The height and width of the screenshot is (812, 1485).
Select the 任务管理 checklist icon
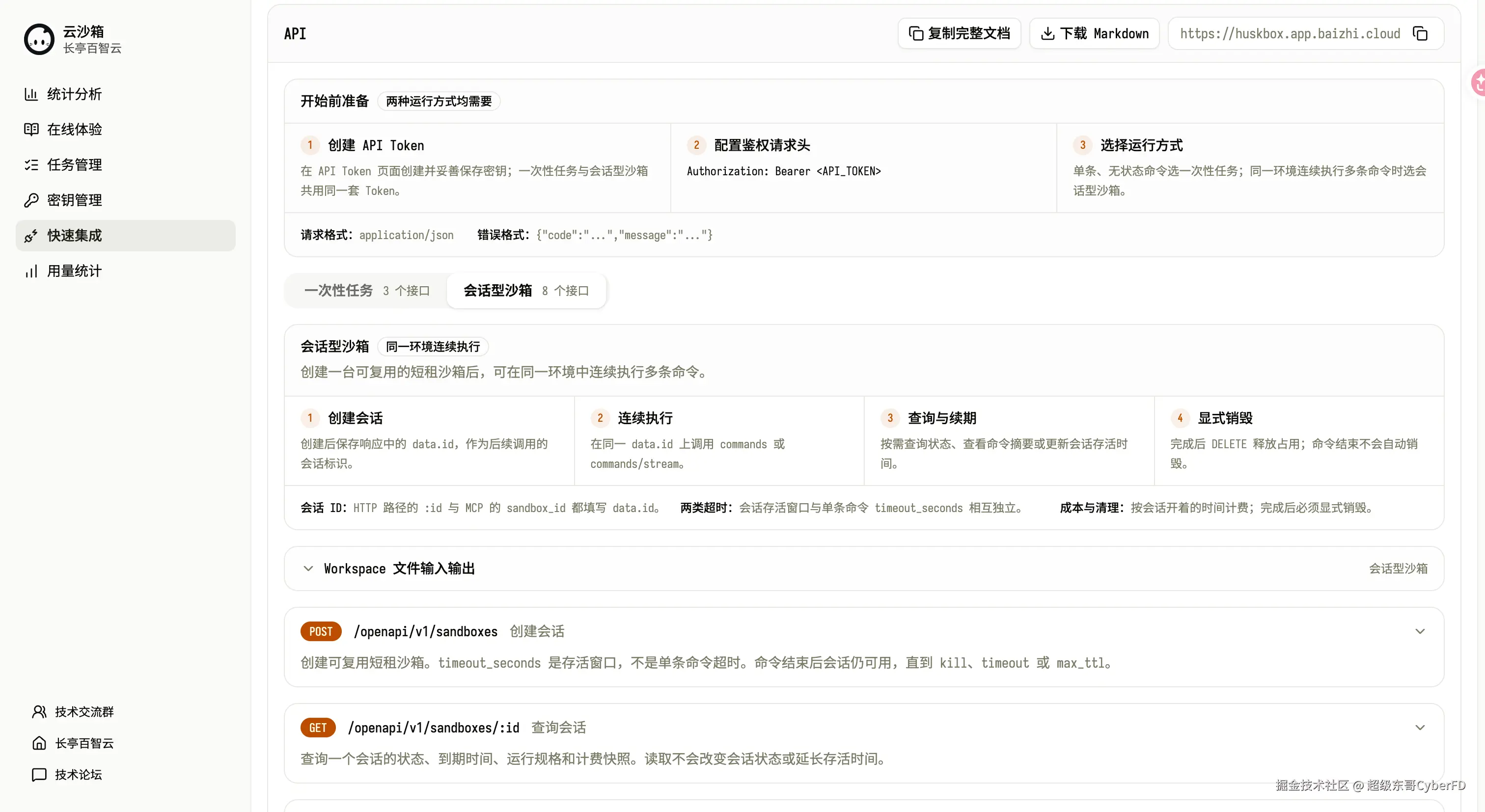31,165
